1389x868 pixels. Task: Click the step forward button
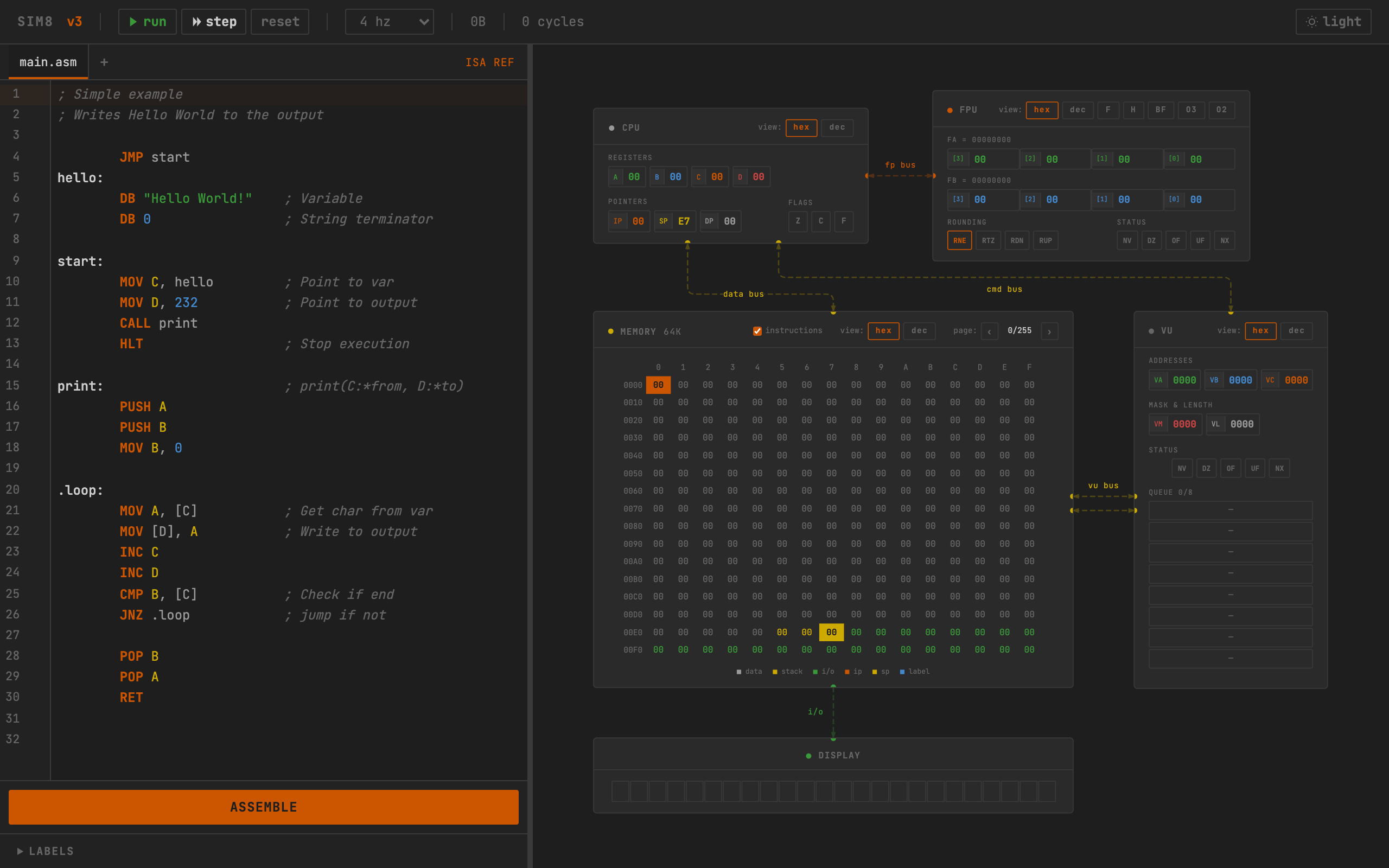(214, 22)
